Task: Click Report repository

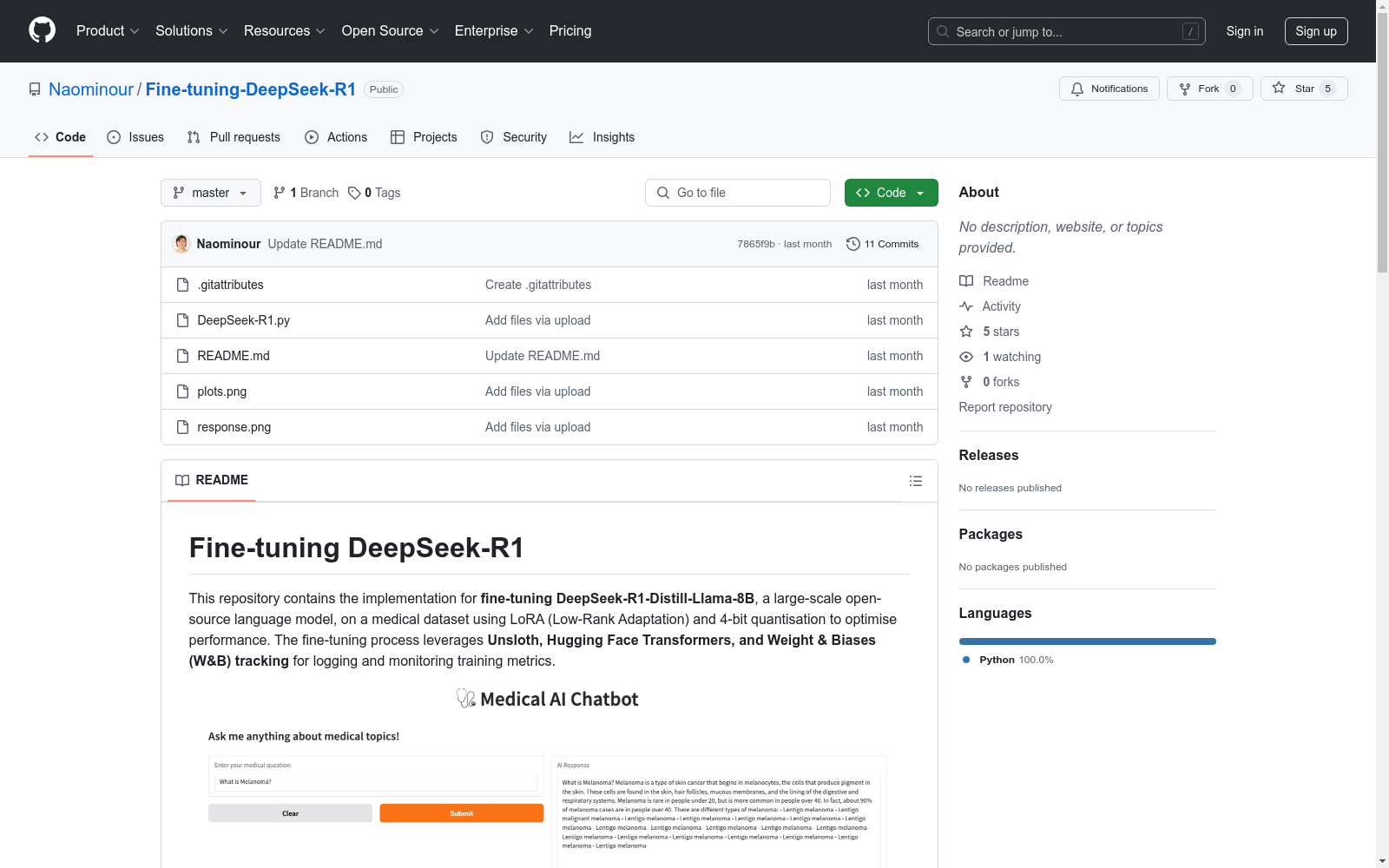Action: click(1005, 407)
